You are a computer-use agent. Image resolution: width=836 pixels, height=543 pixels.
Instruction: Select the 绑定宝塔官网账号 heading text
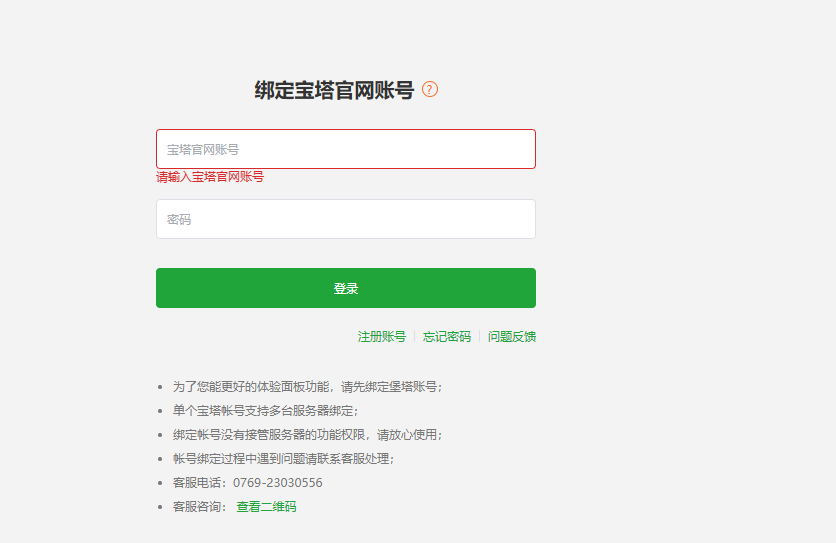[334, 90]
